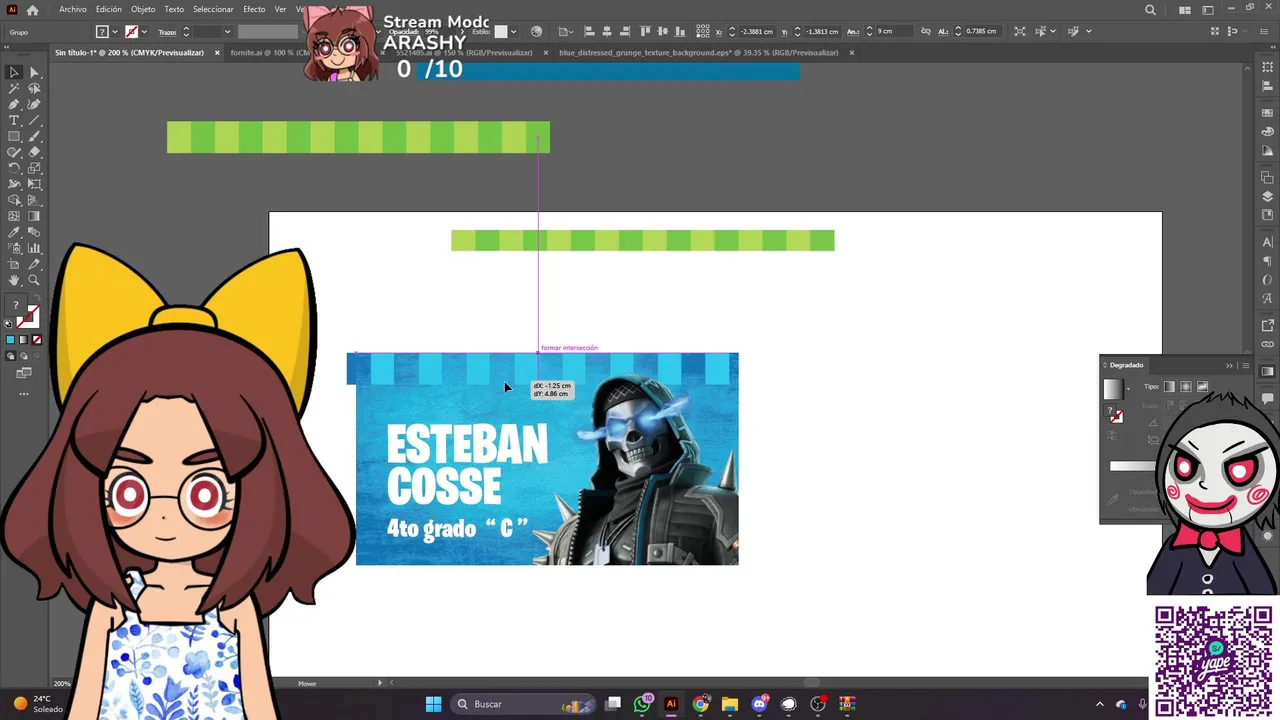This screenshot has height=720, width=1280.
Task: Pick the Lasso tool
Action: (x=34, y=88)
